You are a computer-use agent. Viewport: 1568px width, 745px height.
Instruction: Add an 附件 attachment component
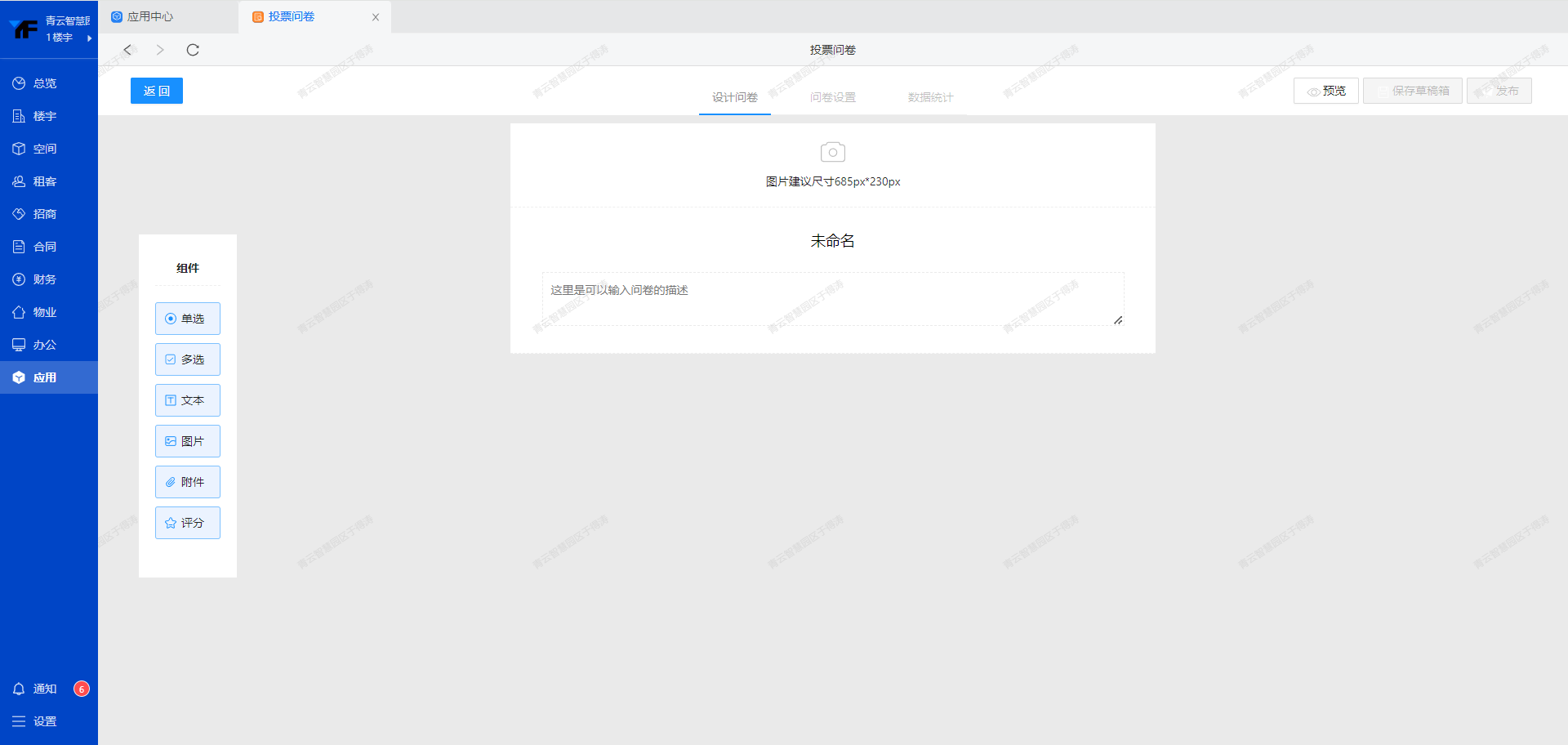point(188,482)
